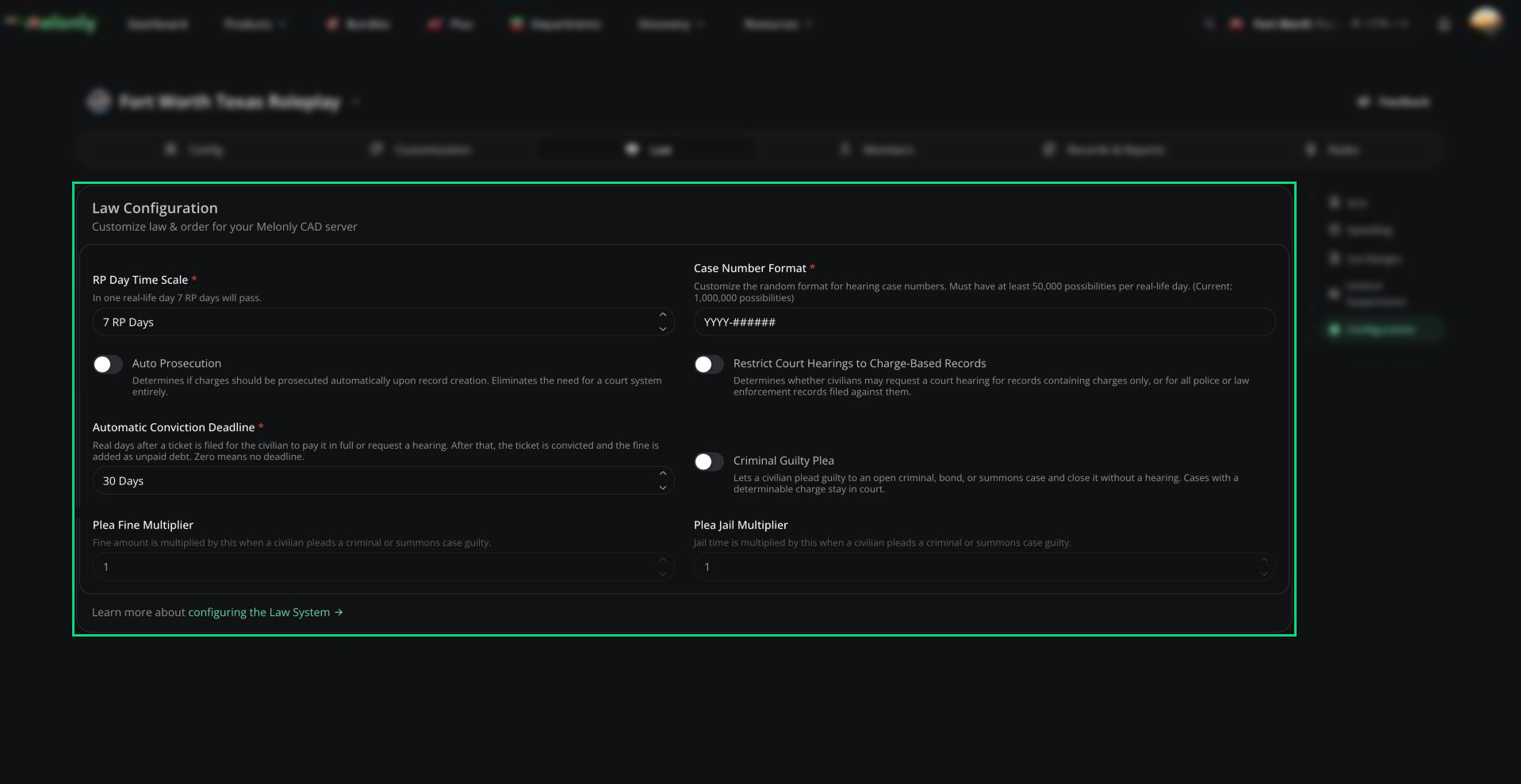Turn on the Criminal Guilty Plea switch
This screenshot has width=1521, height=784.
click(709, 461)
